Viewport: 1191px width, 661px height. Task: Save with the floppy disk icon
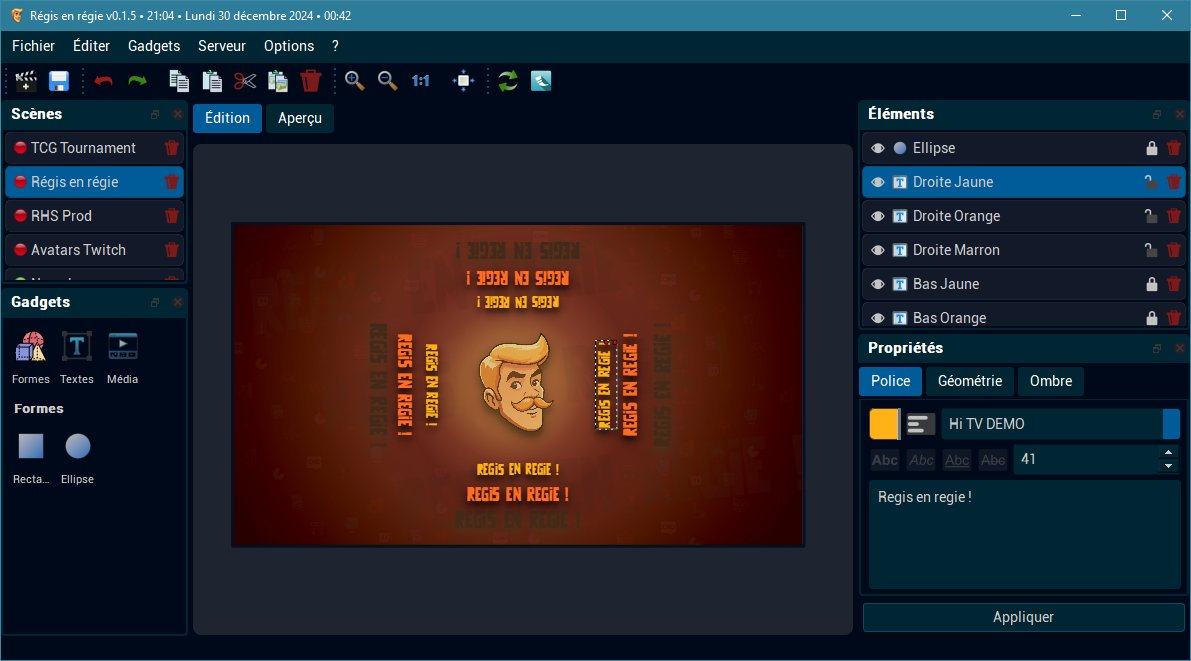[x=58, y=81]
